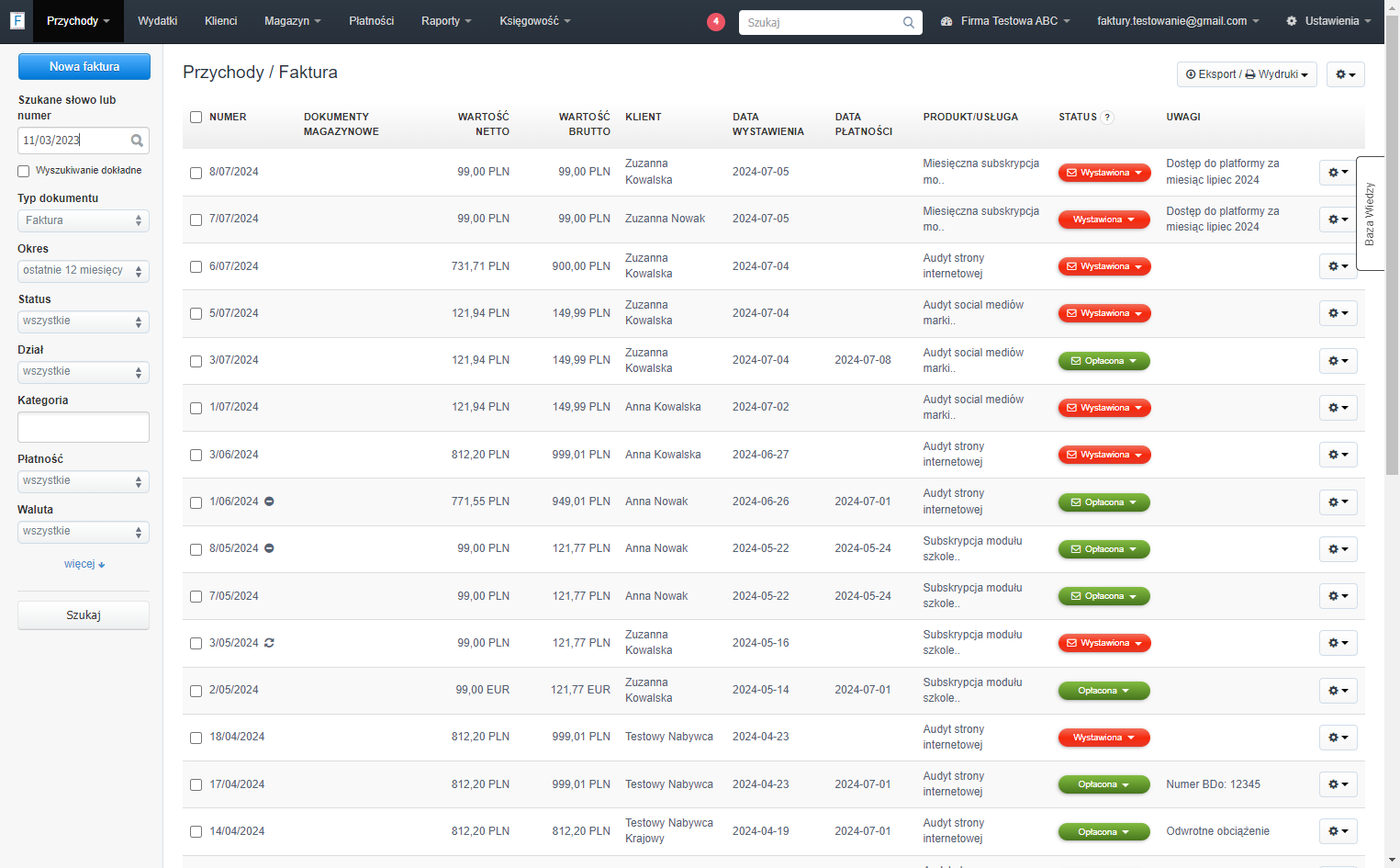Select checkbox for invoice 2/05/2024
The image size is (1400, 868).
point(196,691)
